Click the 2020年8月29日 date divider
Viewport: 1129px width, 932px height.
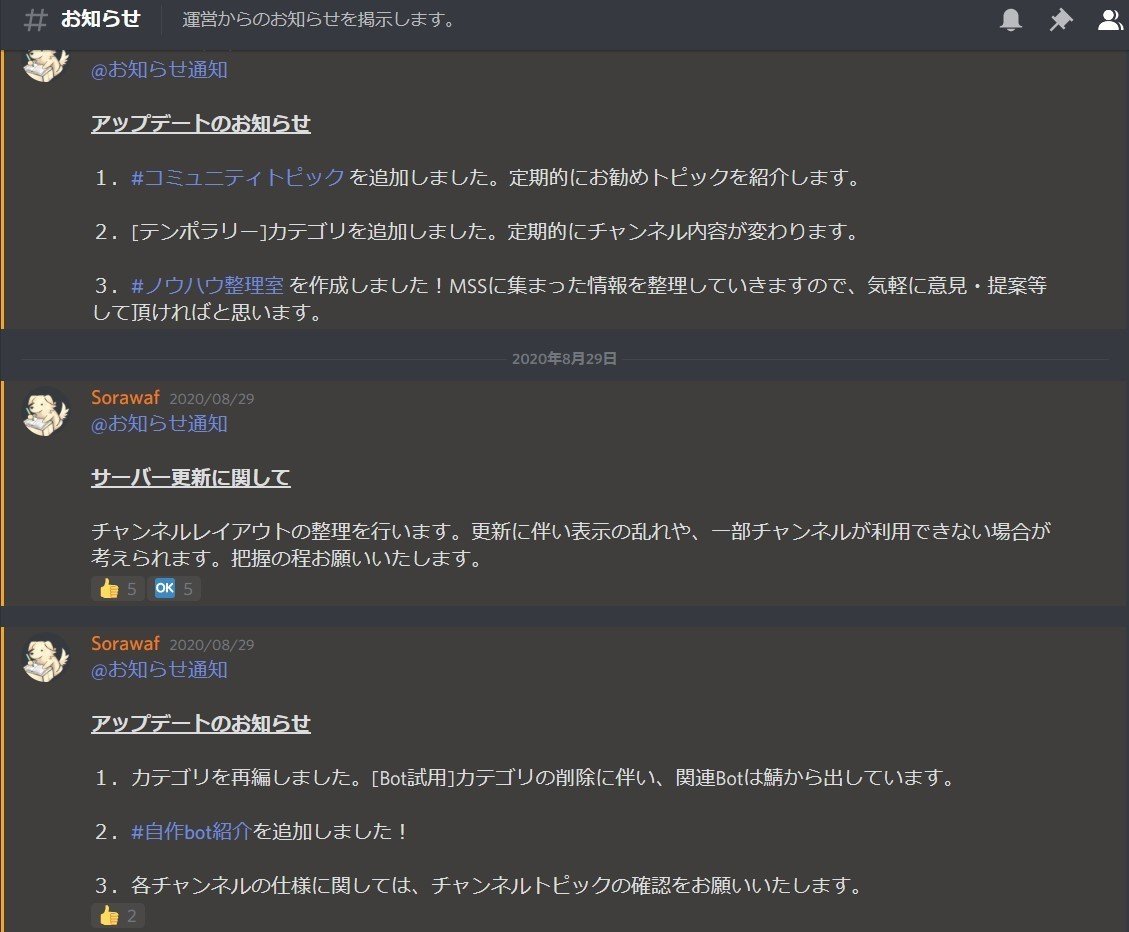coord(564,357)
